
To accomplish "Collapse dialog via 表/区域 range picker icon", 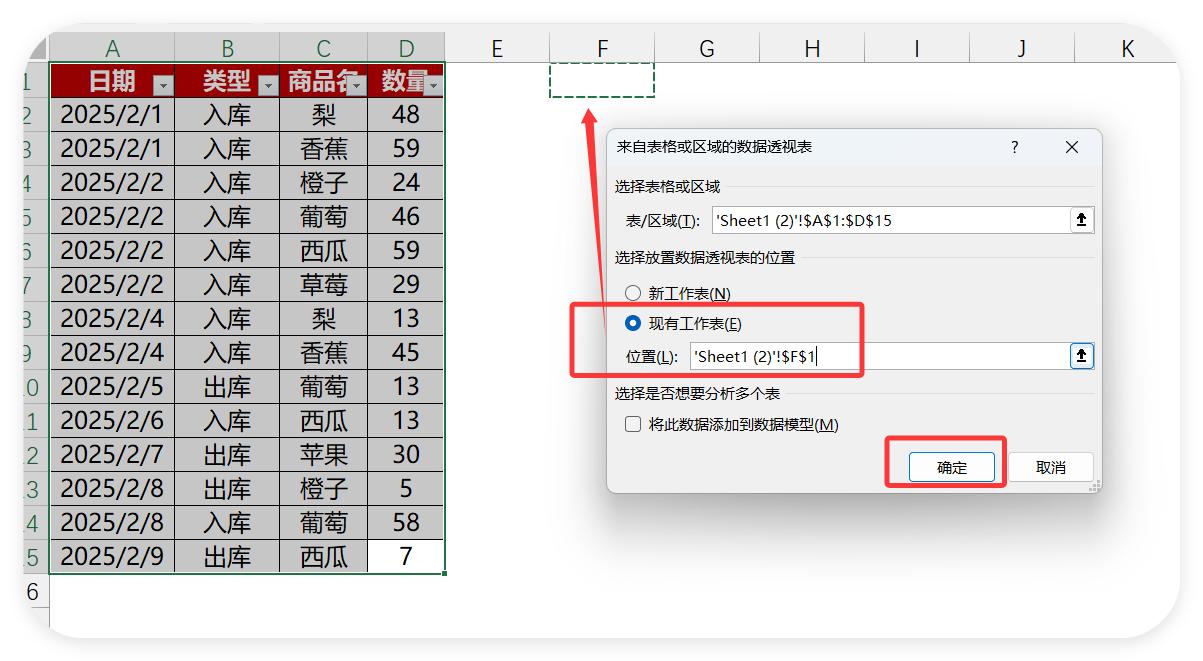I will [x=1081, y=220].
